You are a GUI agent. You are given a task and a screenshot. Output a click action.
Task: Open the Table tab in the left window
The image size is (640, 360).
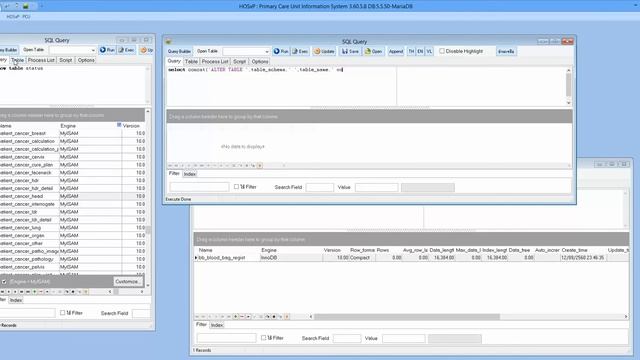coord(17,60)
